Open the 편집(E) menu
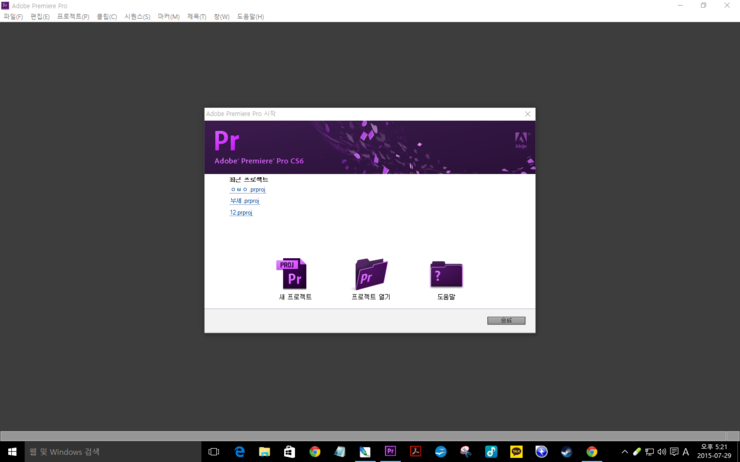Screen dimensions: 740x462 [40, 17]
